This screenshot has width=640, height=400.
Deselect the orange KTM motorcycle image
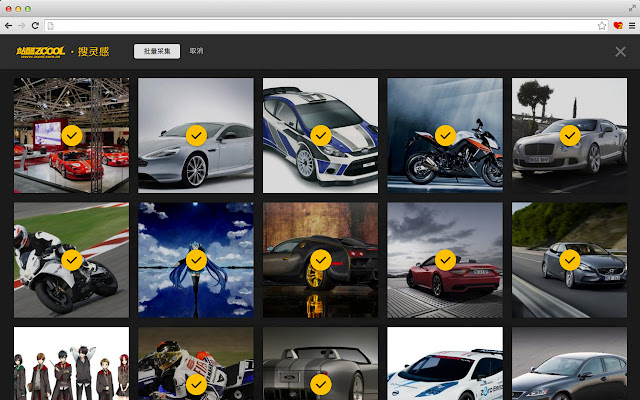click(x=445, y=136)
